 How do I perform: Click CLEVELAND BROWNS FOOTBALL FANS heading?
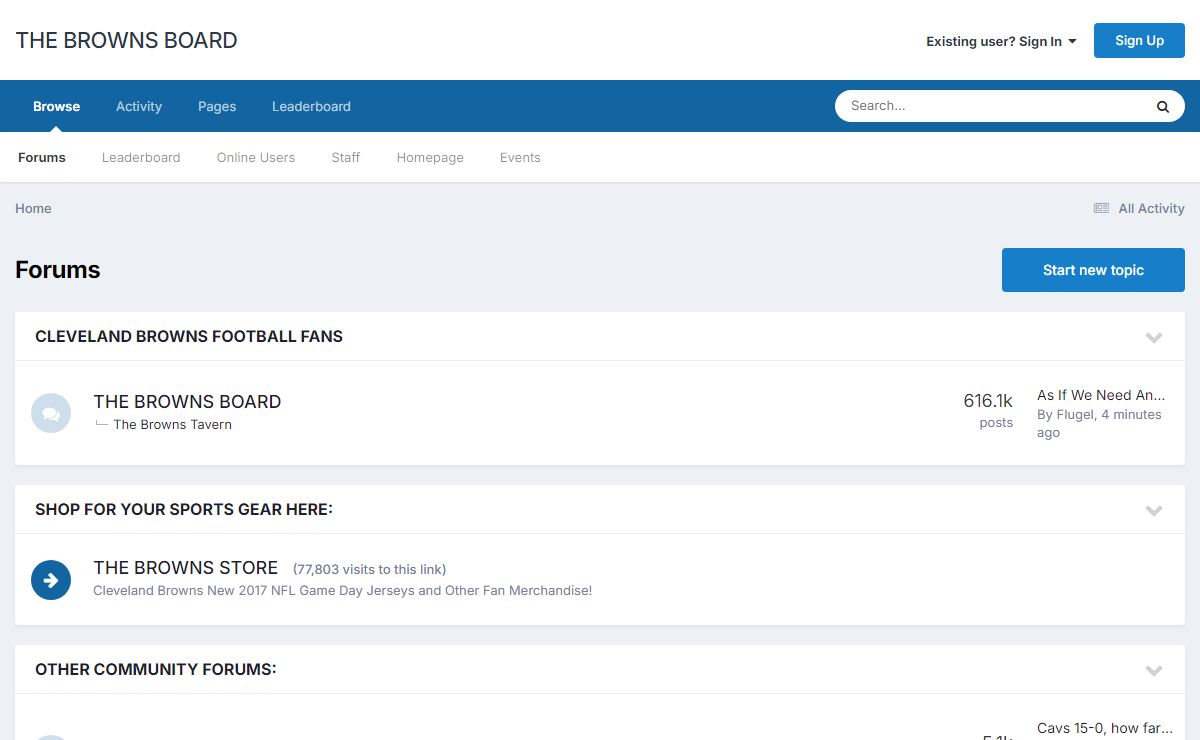point(189,336)
